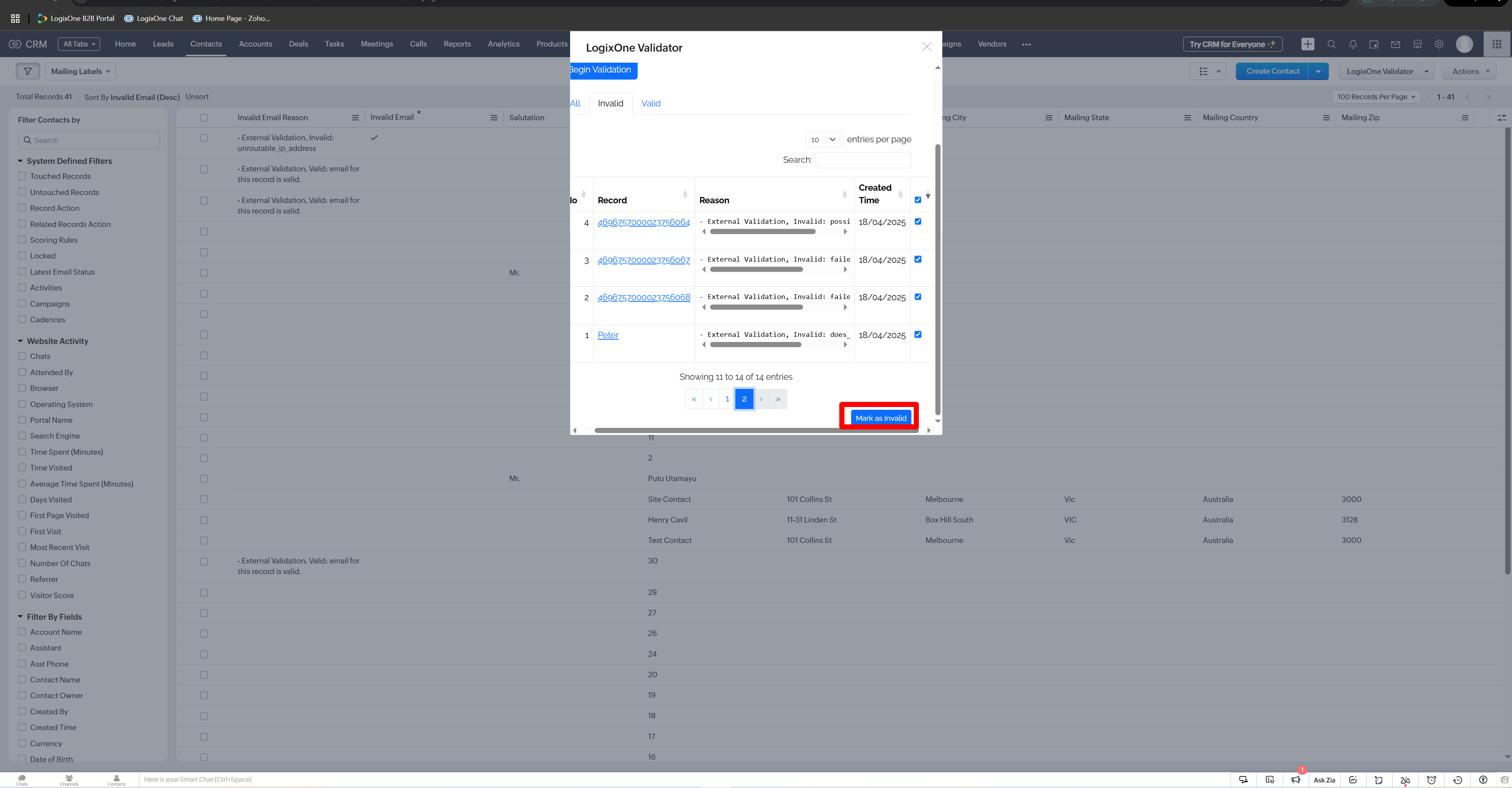Click the Filter Contacts by search field
Screen dimensions: 1512x788
(x=89, y=140)
